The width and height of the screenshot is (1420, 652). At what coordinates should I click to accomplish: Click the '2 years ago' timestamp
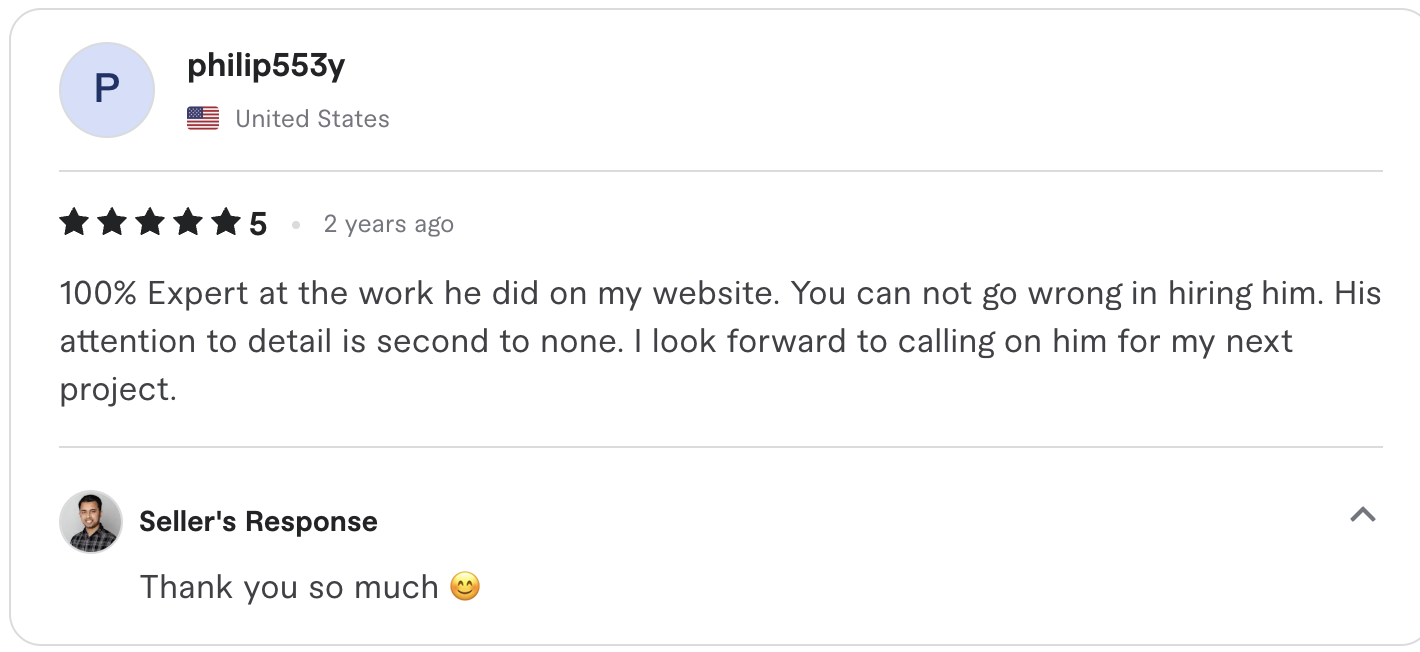coord(388,224)
